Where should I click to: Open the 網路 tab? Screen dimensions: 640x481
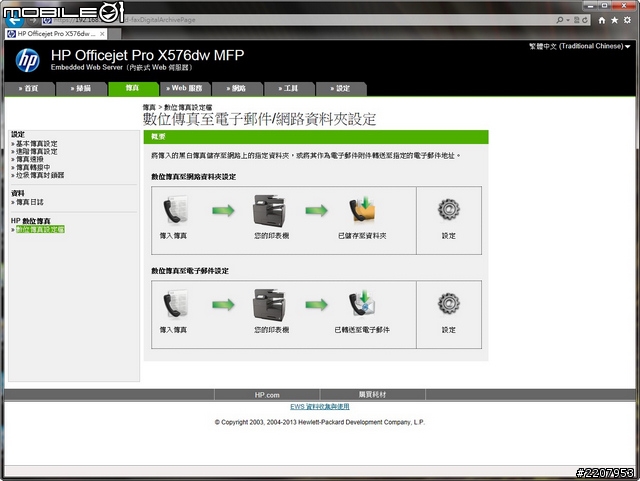237,89
